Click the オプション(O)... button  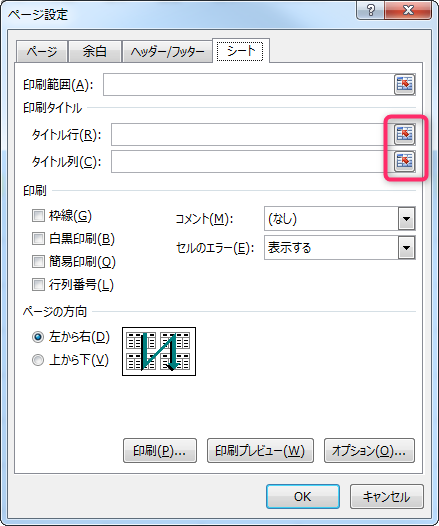[x=369, y=451]
